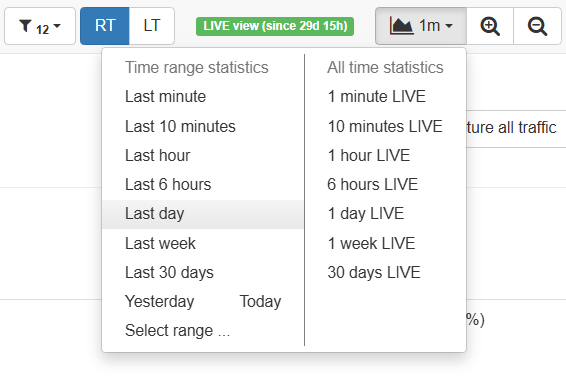This screenshot has height=377, width=566.
Task: Select the Last day option
Action: click(x=203, y=214)
